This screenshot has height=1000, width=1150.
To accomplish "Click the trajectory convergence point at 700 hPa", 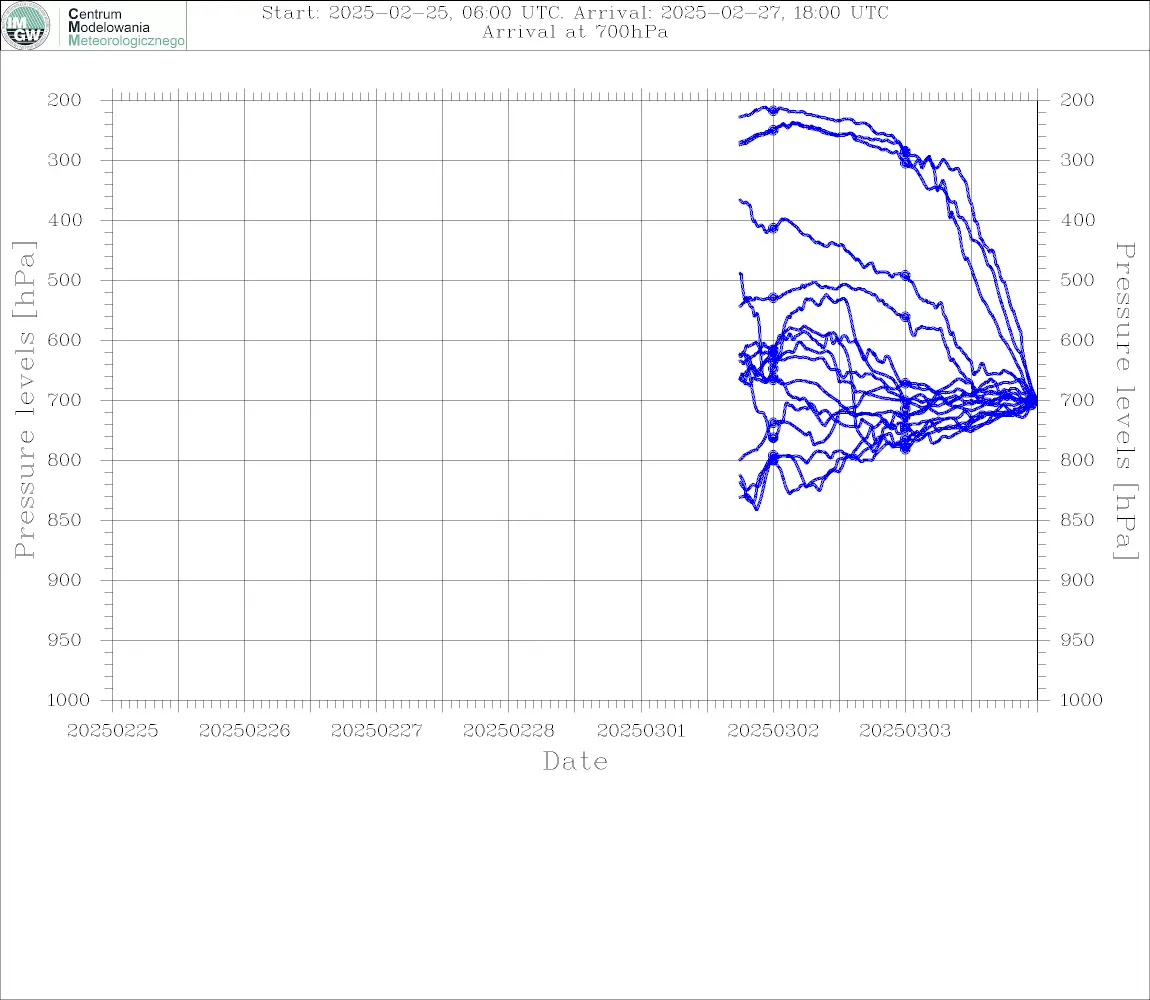I will 1033,401.
